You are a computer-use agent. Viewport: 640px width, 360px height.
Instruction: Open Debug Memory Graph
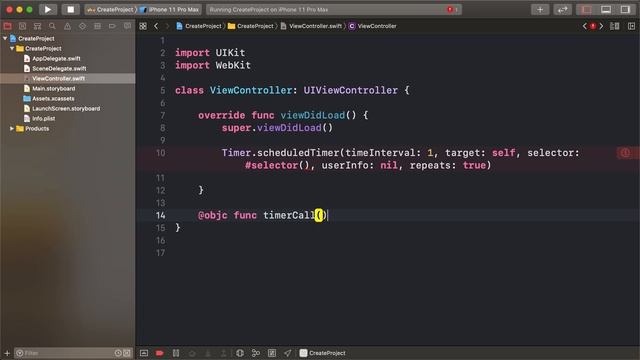pyautogui.click(x=256, y=353)
